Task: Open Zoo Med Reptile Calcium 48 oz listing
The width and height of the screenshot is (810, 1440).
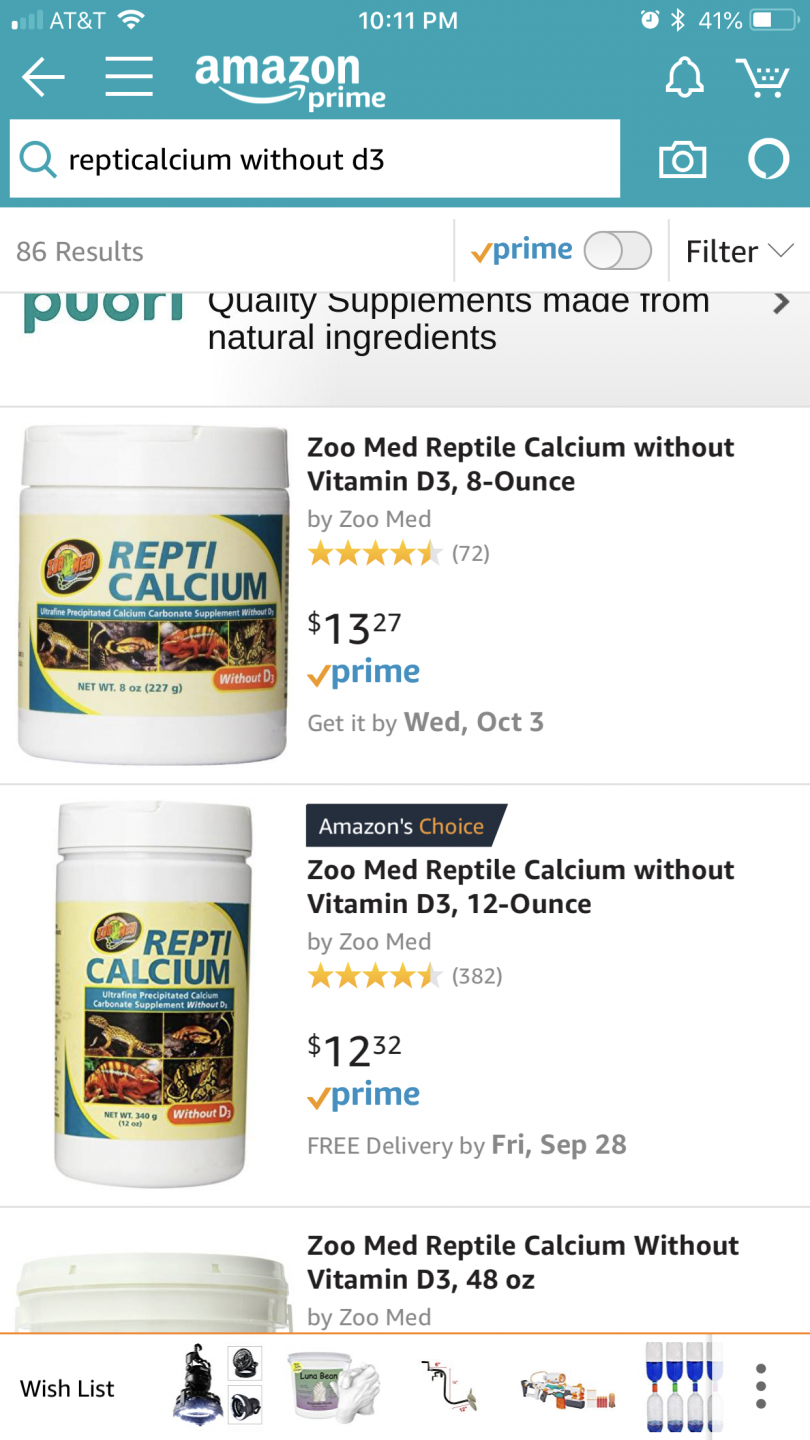Action: click(523, 1262)
